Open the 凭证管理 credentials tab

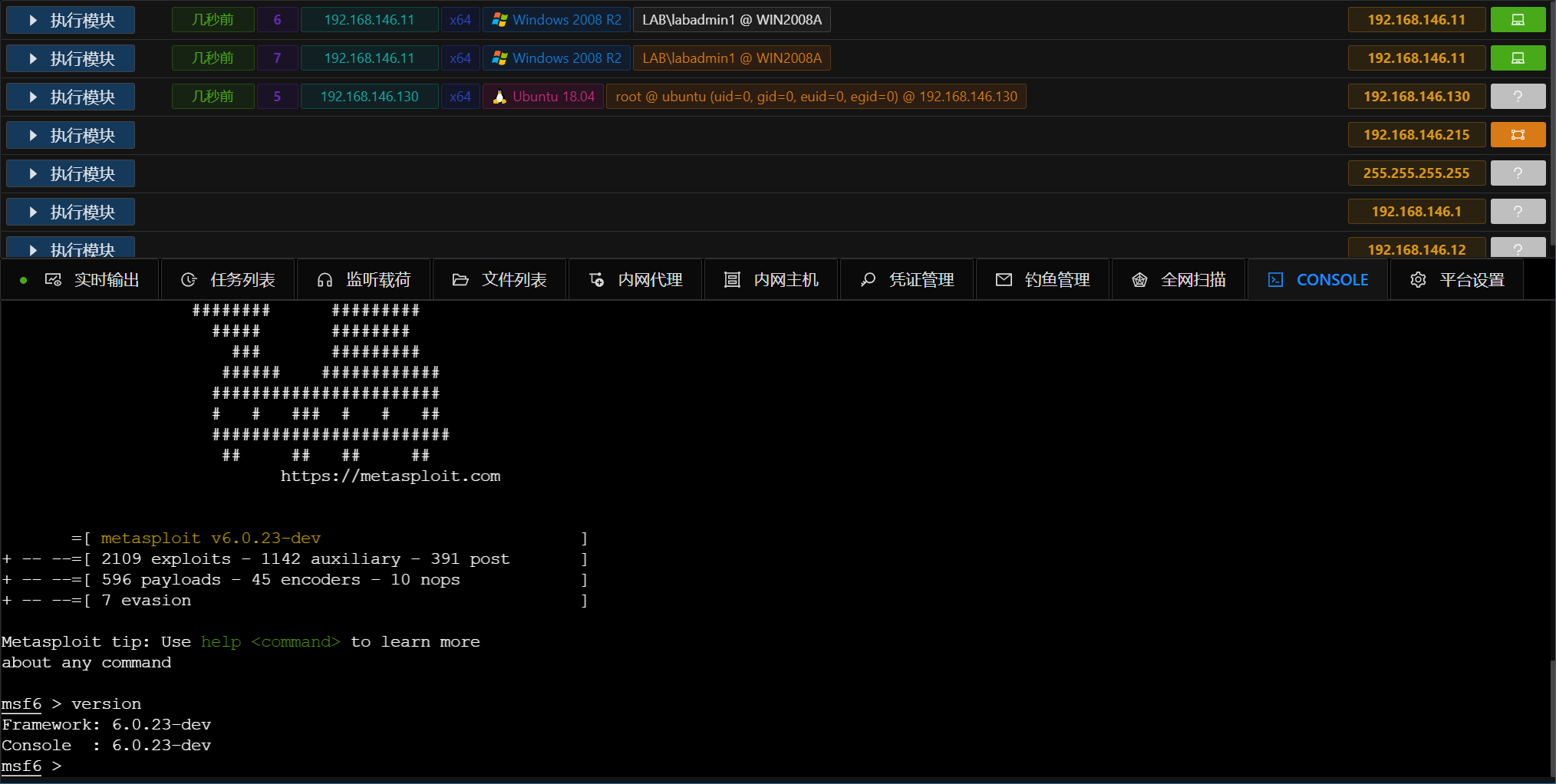[907, 280]
